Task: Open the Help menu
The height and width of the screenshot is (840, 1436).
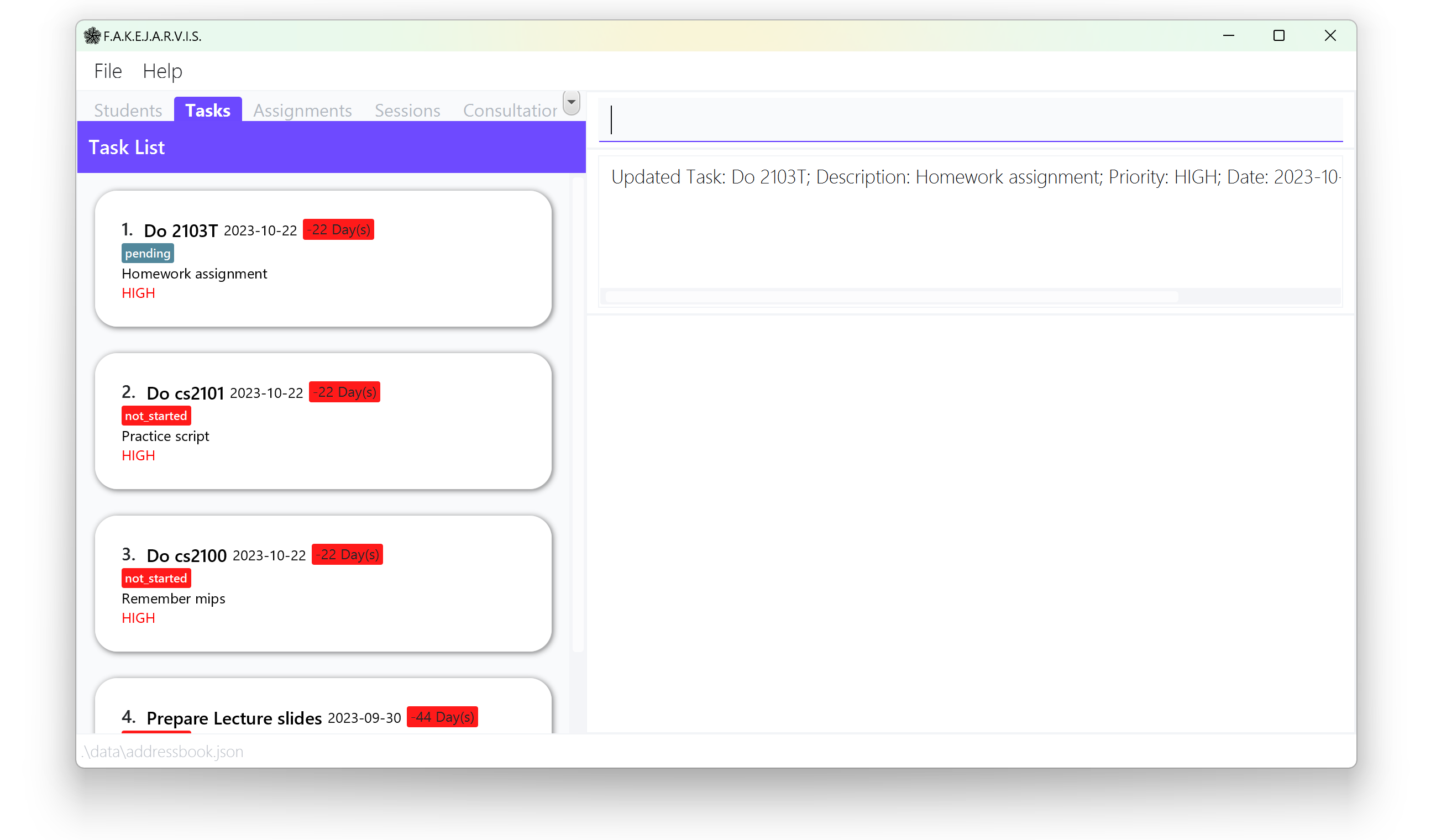Action: [162, 71]
